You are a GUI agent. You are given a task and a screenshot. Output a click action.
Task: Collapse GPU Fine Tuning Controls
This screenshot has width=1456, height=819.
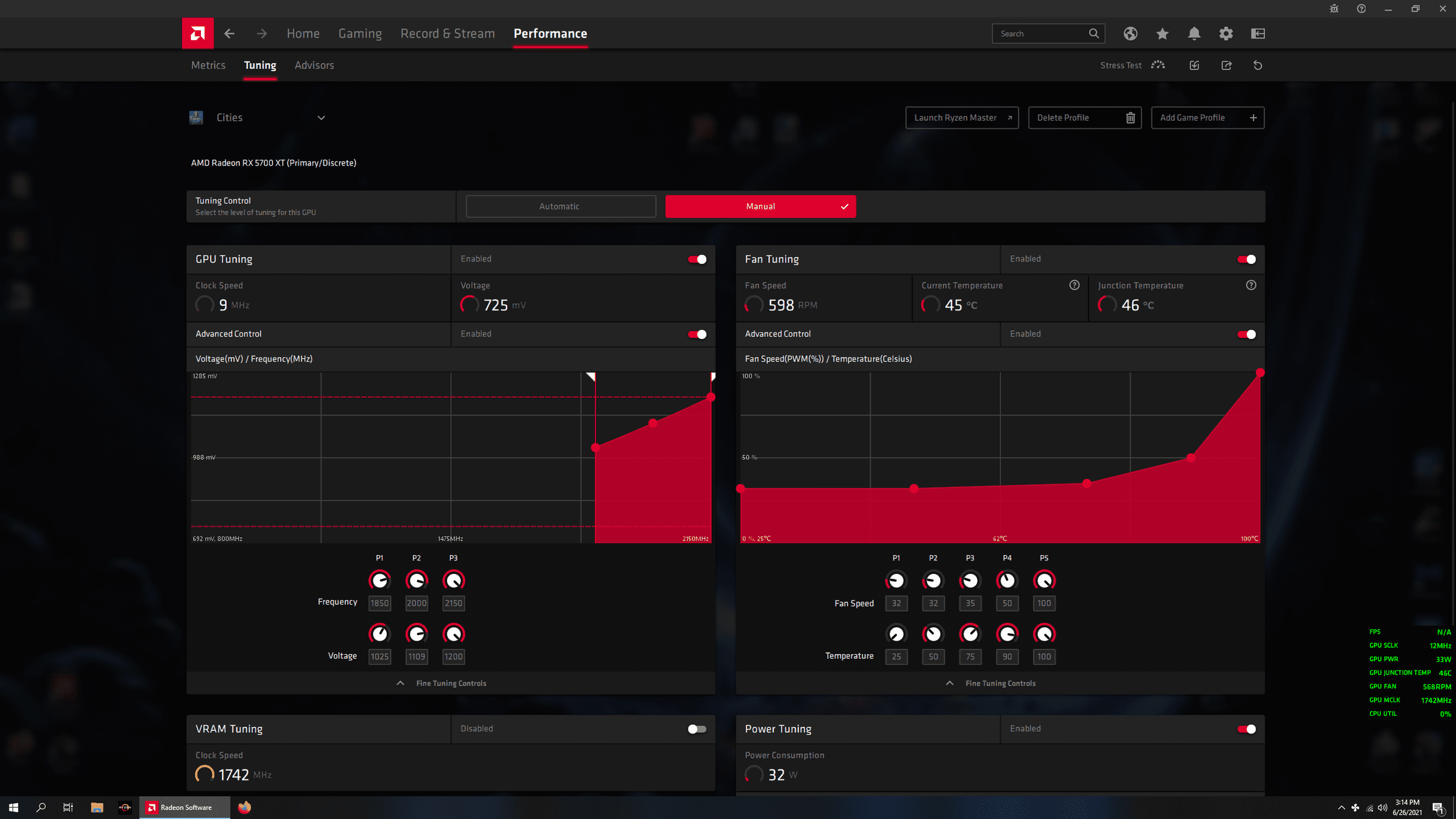451,683
